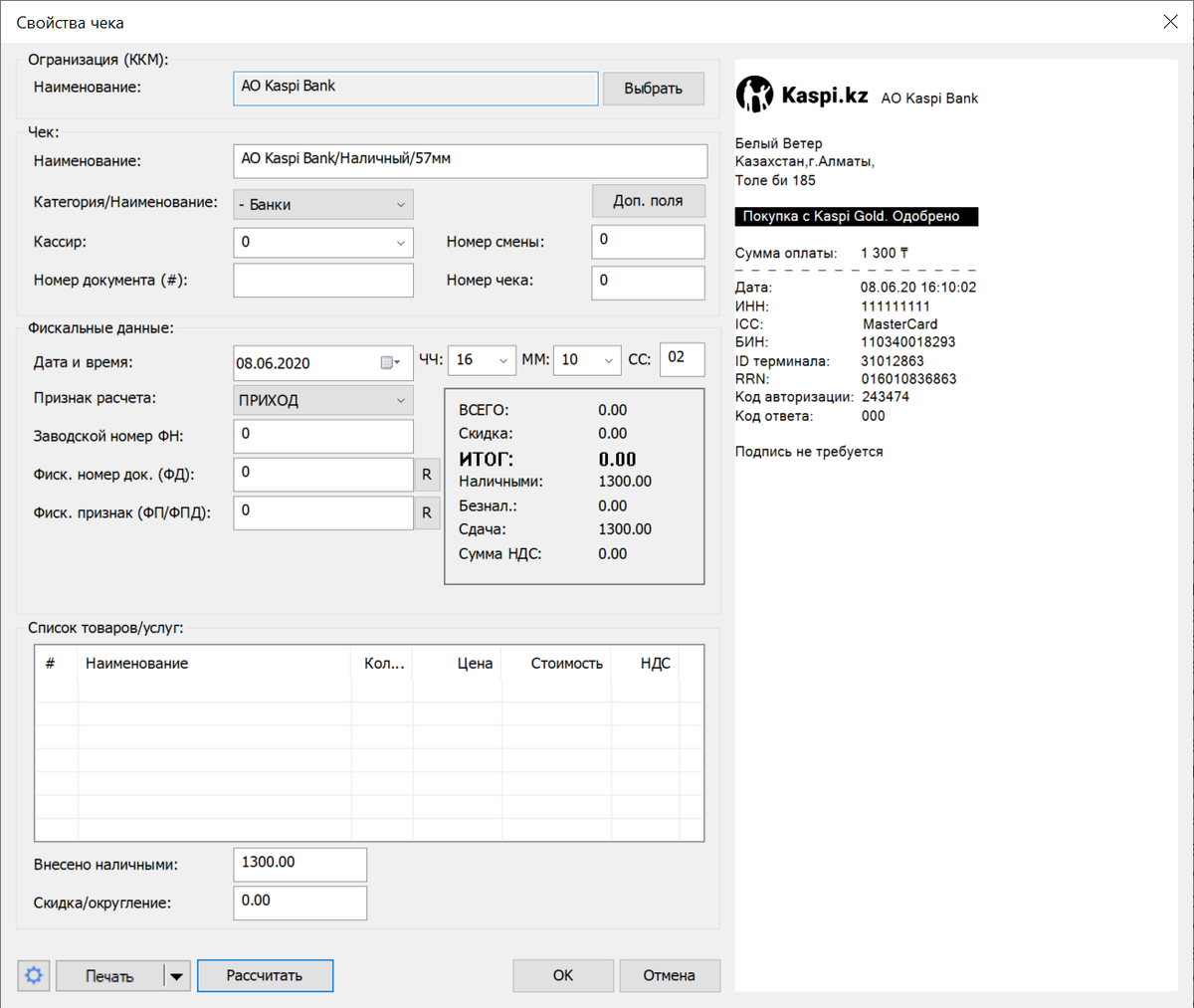The height and width of the screenshot is (1008, 1194).
Task: Click the Код ответа value 000
Action: (x=874, y=416)
